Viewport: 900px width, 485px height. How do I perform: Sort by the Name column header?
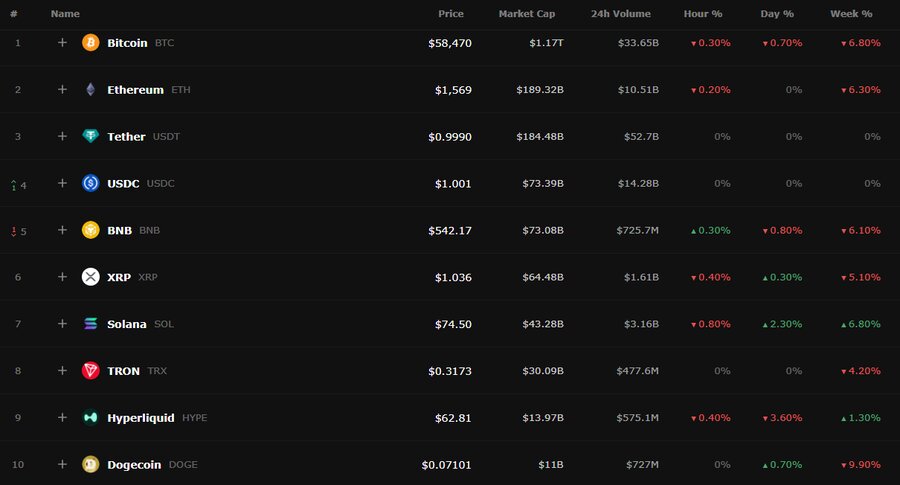65,14
